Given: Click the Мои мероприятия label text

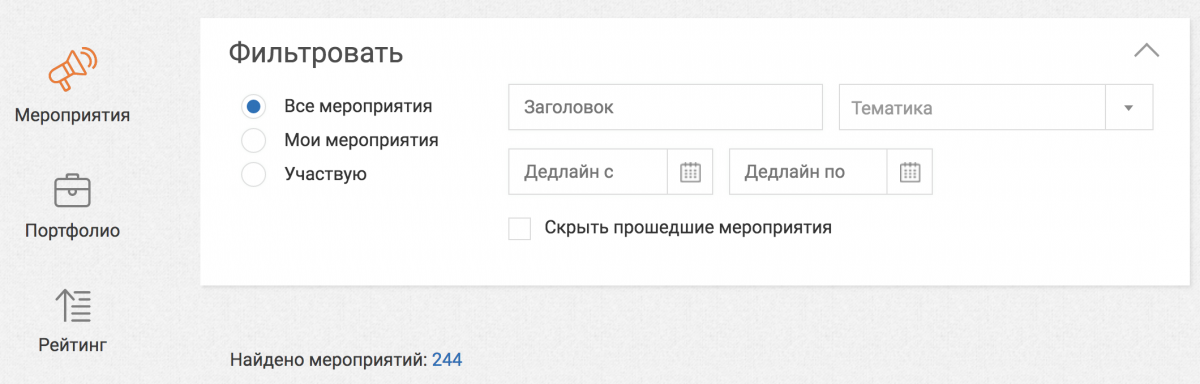Looking at the screenshot, I should tap(361, 140).
